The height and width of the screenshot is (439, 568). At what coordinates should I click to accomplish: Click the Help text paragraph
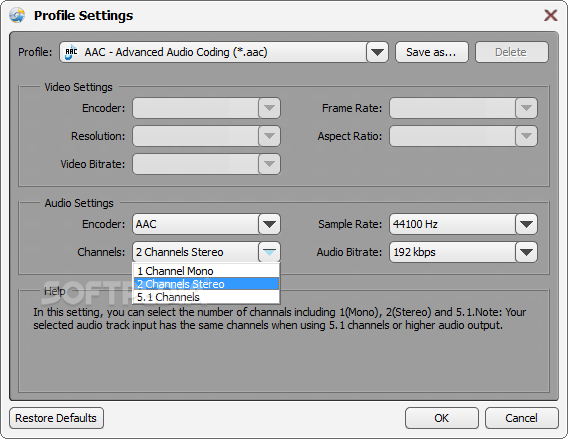(279, 318)
